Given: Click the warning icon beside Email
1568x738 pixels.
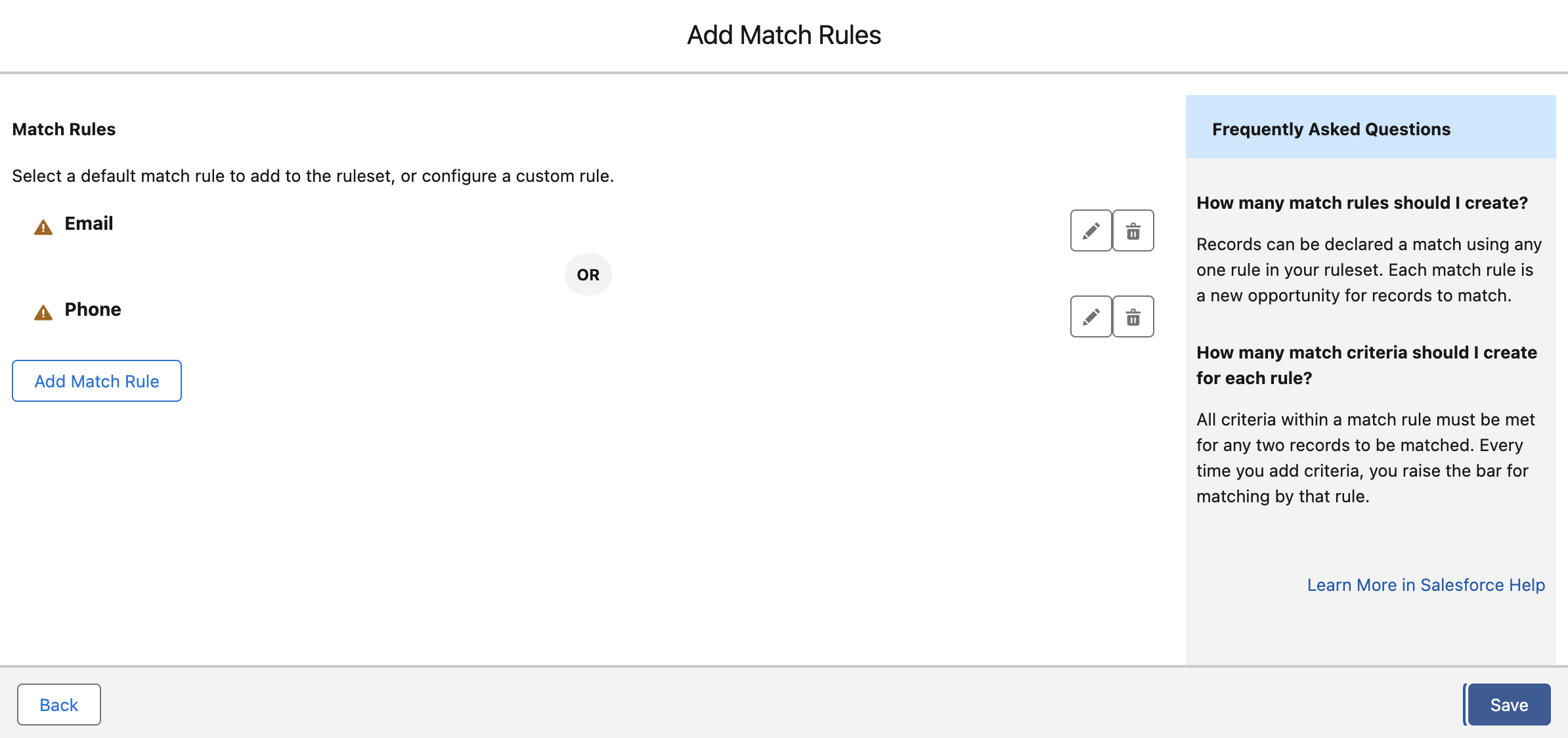Looking at the screenshot, I should 42,227.
